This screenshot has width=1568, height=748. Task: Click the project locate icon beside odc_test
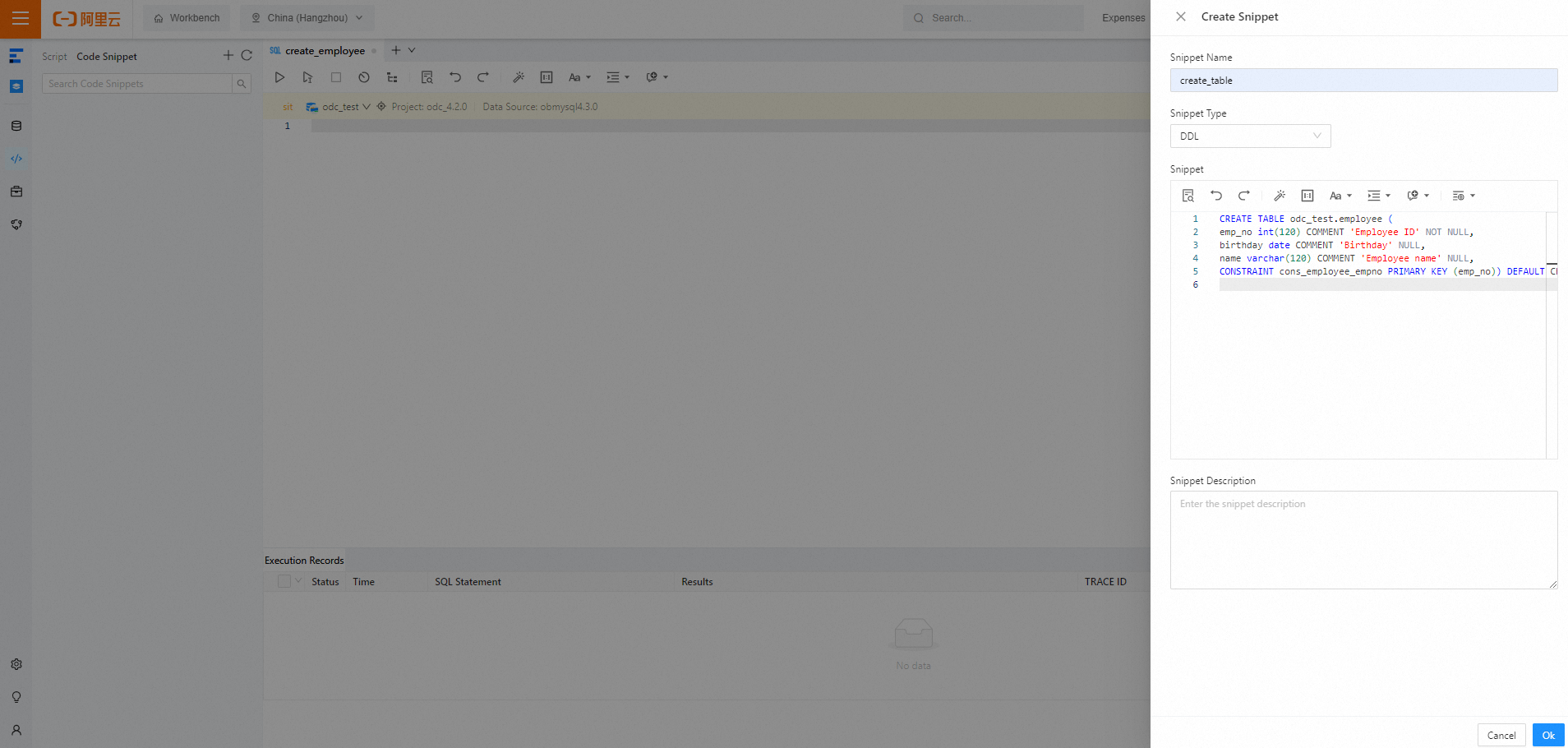coord(381,107)
